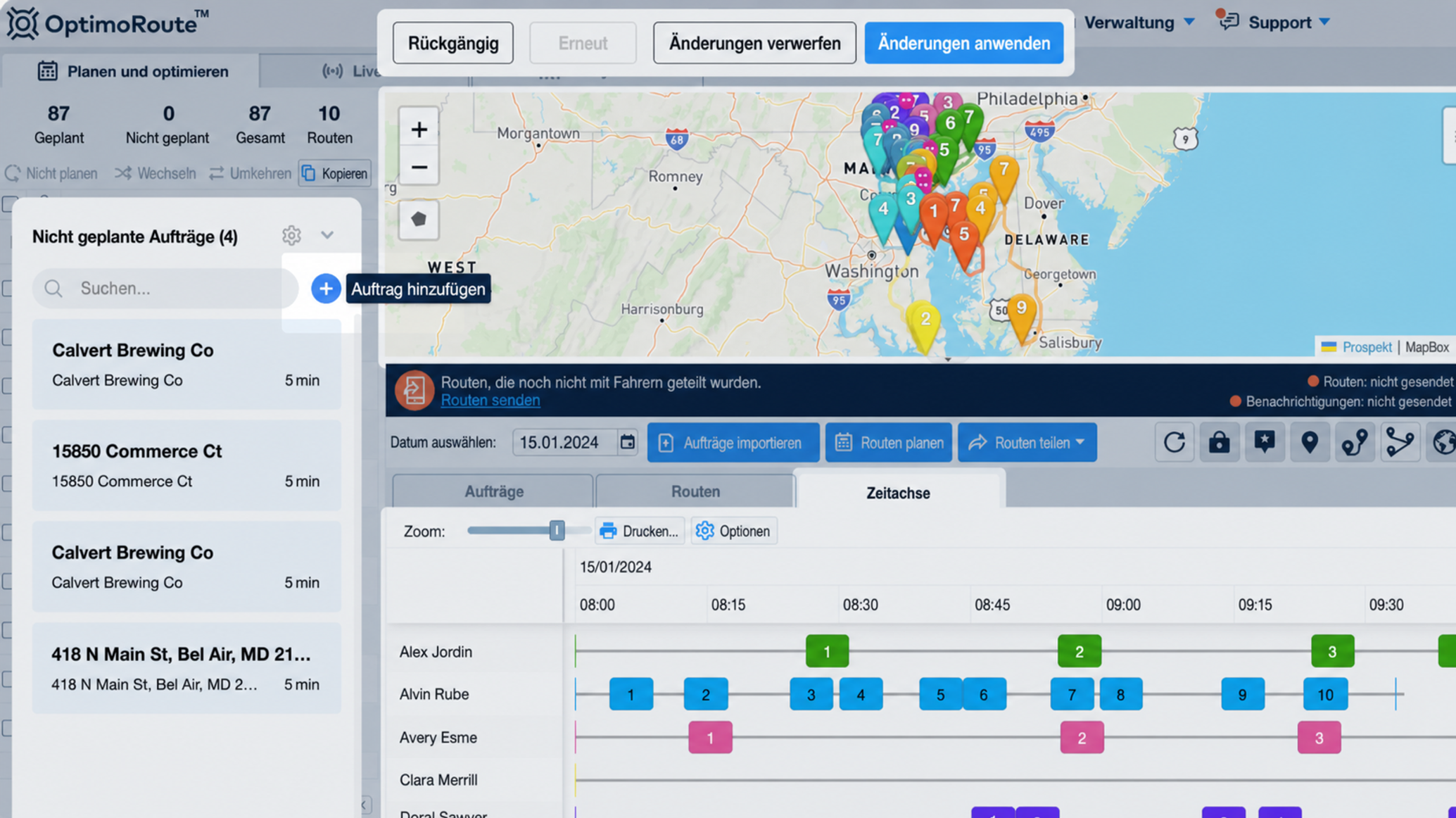Click the 10 Routen counter
The width and height of the screenshot is (1456, 818).
pyautogui.click(x=329, y=124)
